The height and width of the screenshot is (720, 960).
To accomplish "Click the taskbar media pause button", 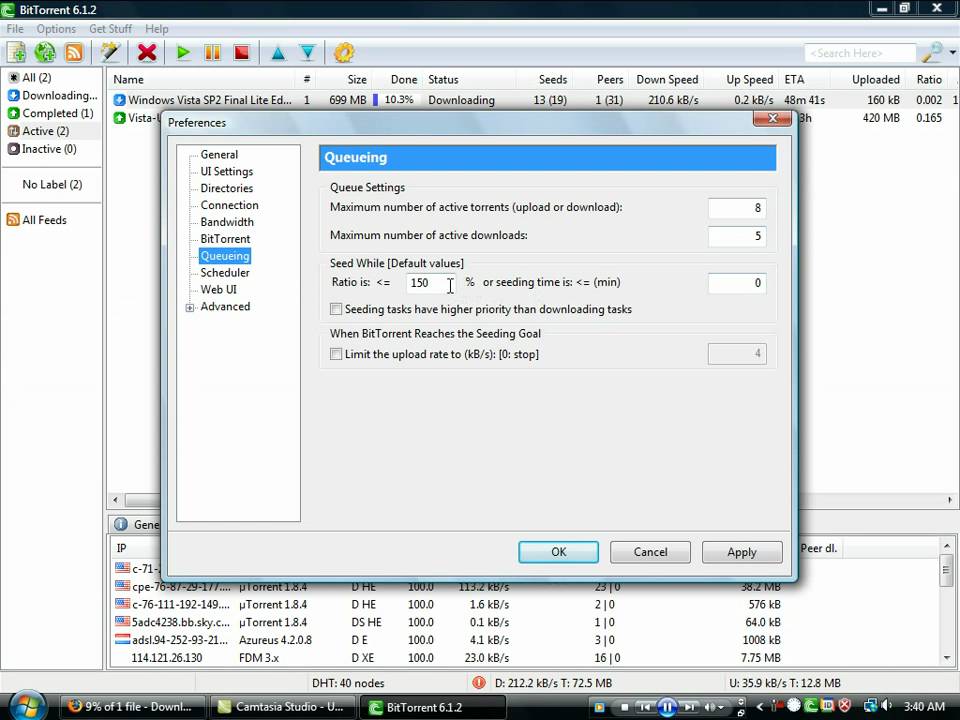I will point(667,707).
